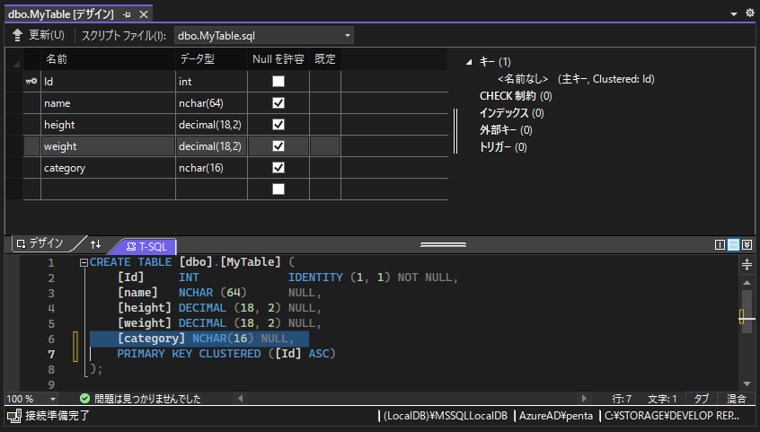Click the editor scrollbar down arrow
Screen dimensions: 760x432
tap(747, 384)
